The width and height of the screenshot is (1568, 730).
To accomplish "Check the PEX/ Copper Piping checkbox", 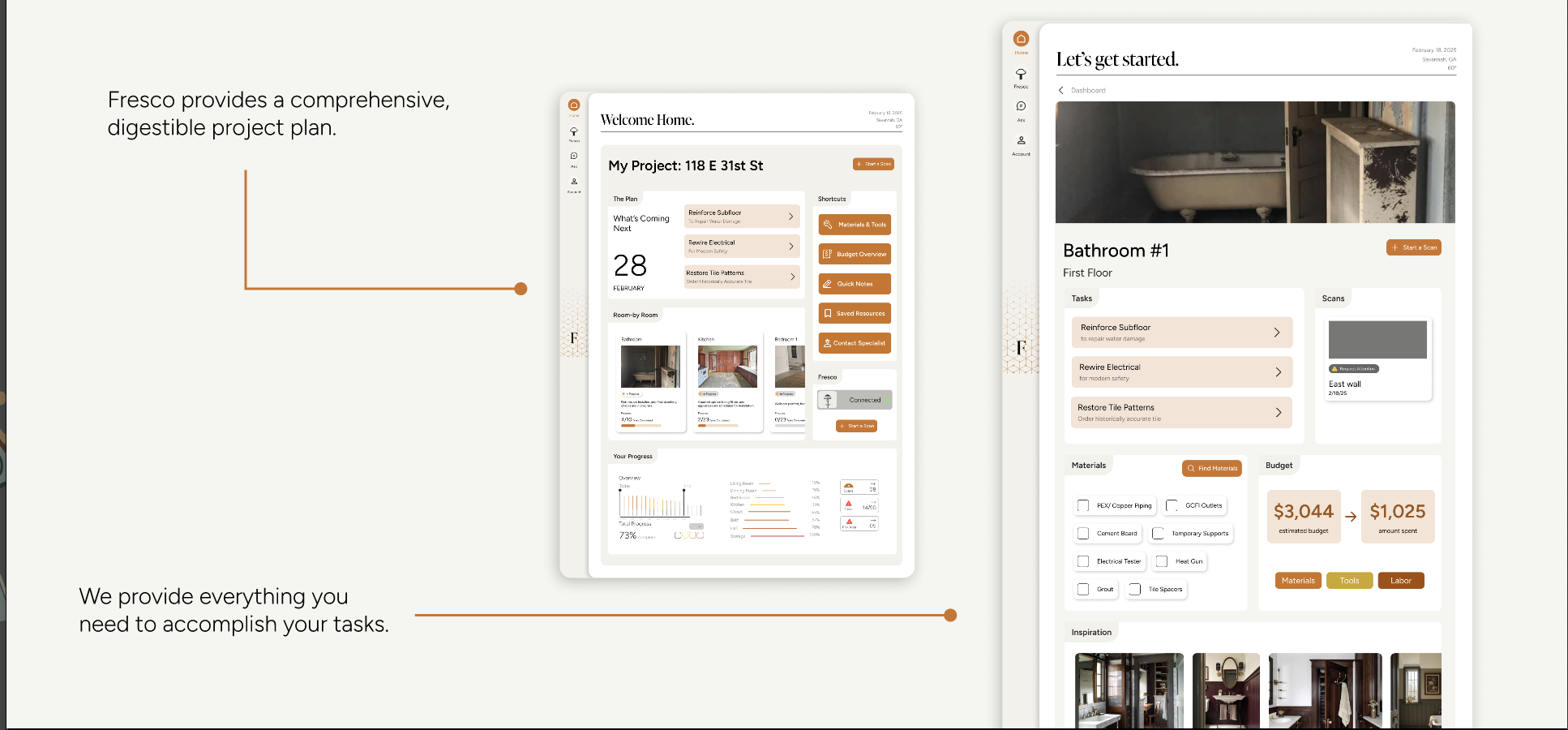I will [1083, 506].
